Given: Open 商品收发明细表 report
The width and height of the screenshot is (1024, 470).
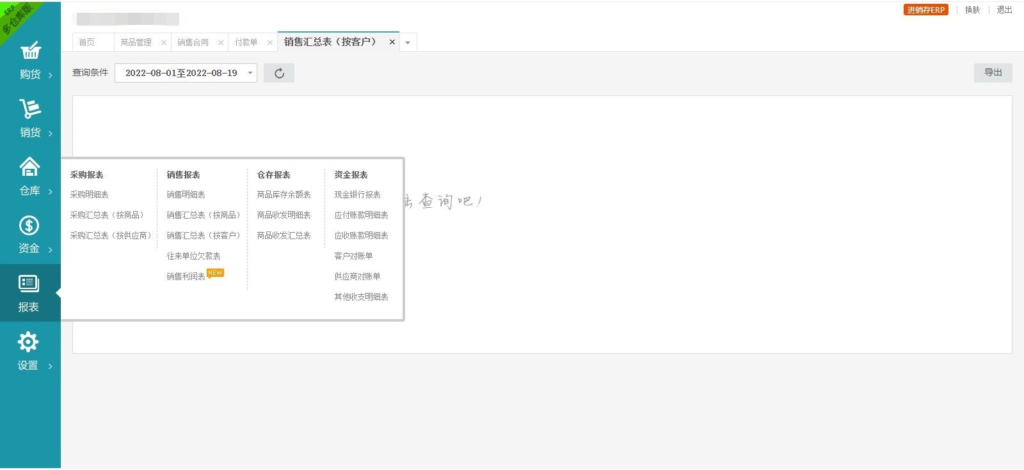Looking at the screenshot, I should [x=284, y=215].
